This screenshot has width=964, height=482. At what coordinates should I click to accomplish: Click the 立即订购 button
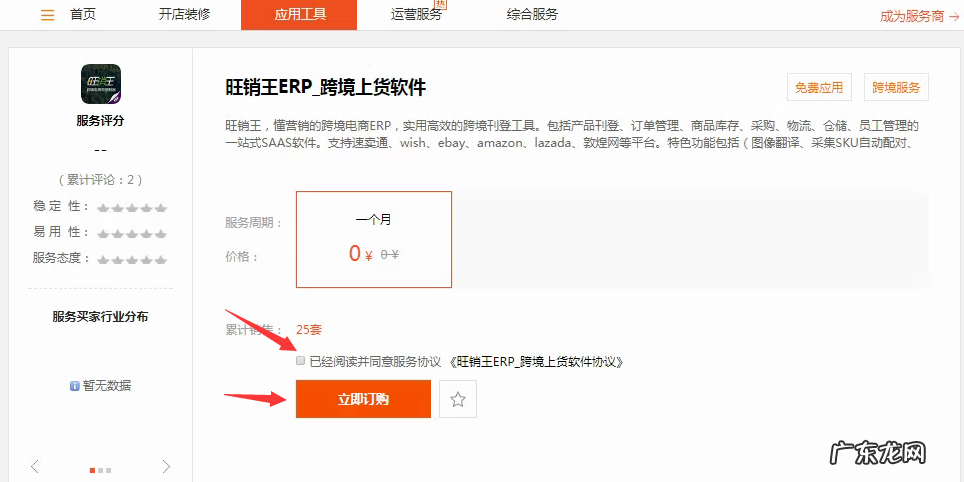click(x=363, y=399)
